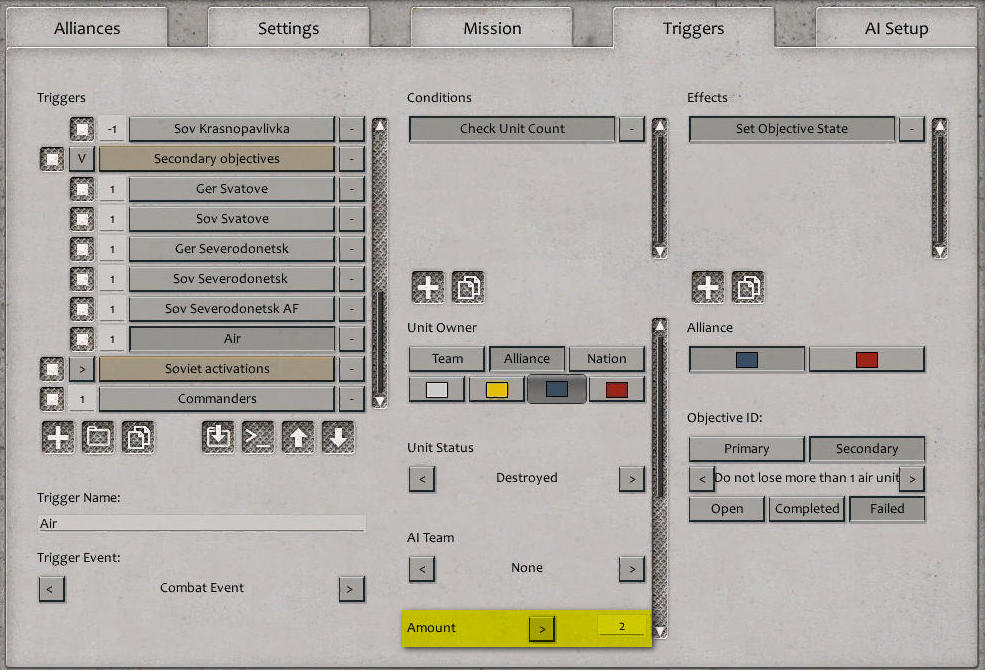
Task: Click the Trigger Name input field
Action: [202, 523]
